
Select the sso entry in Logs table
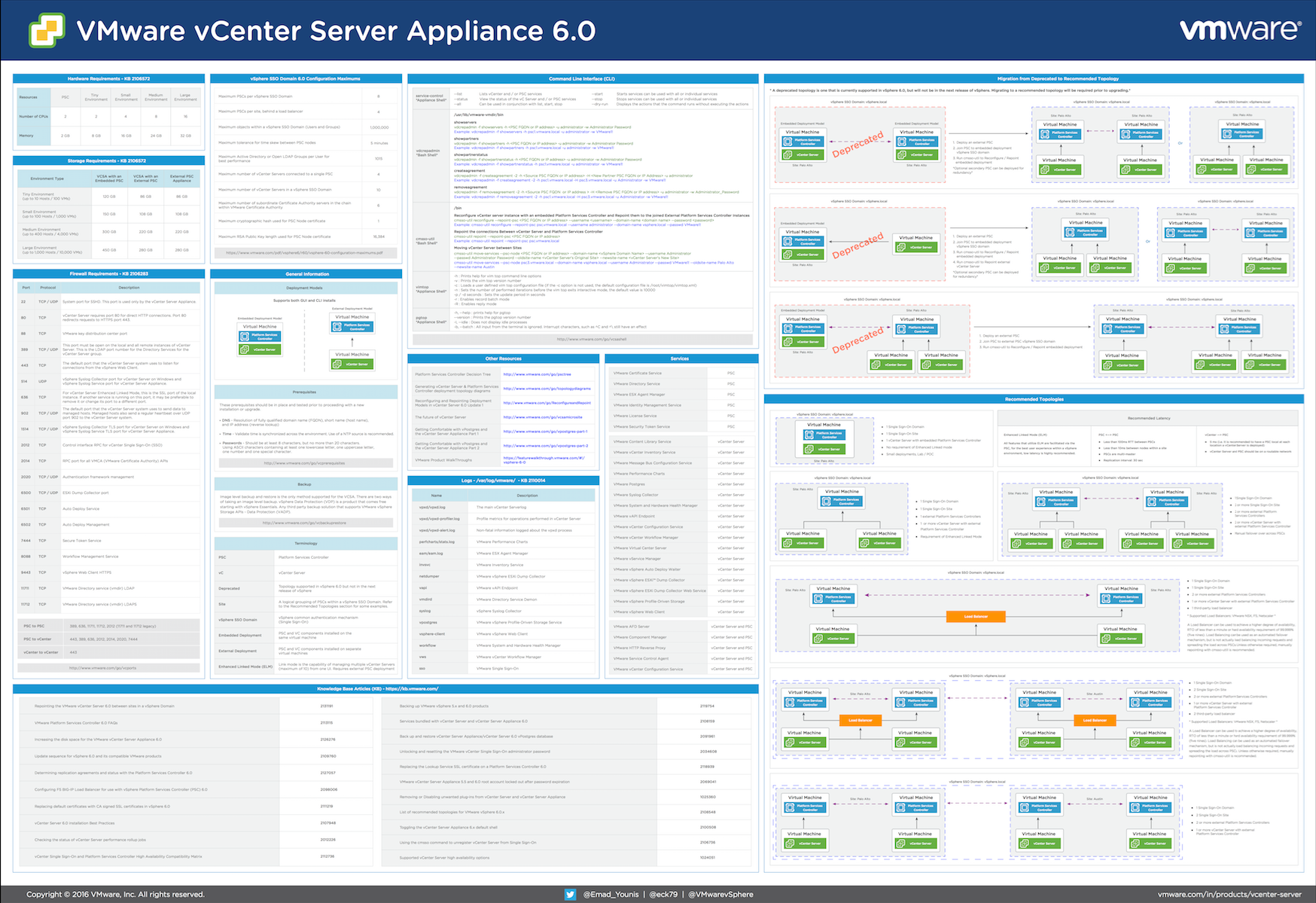coord(503,668)
